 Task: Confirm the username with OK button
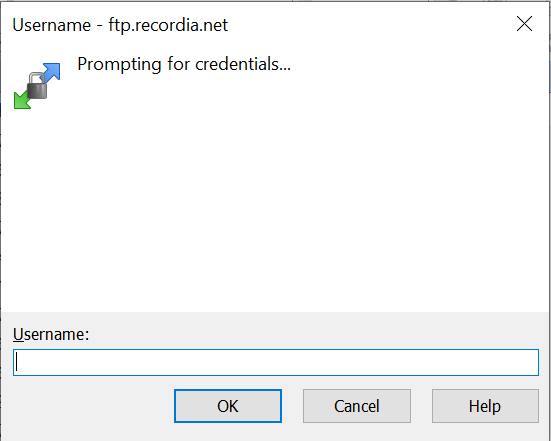pyautogui.click(x=228, y=406)
